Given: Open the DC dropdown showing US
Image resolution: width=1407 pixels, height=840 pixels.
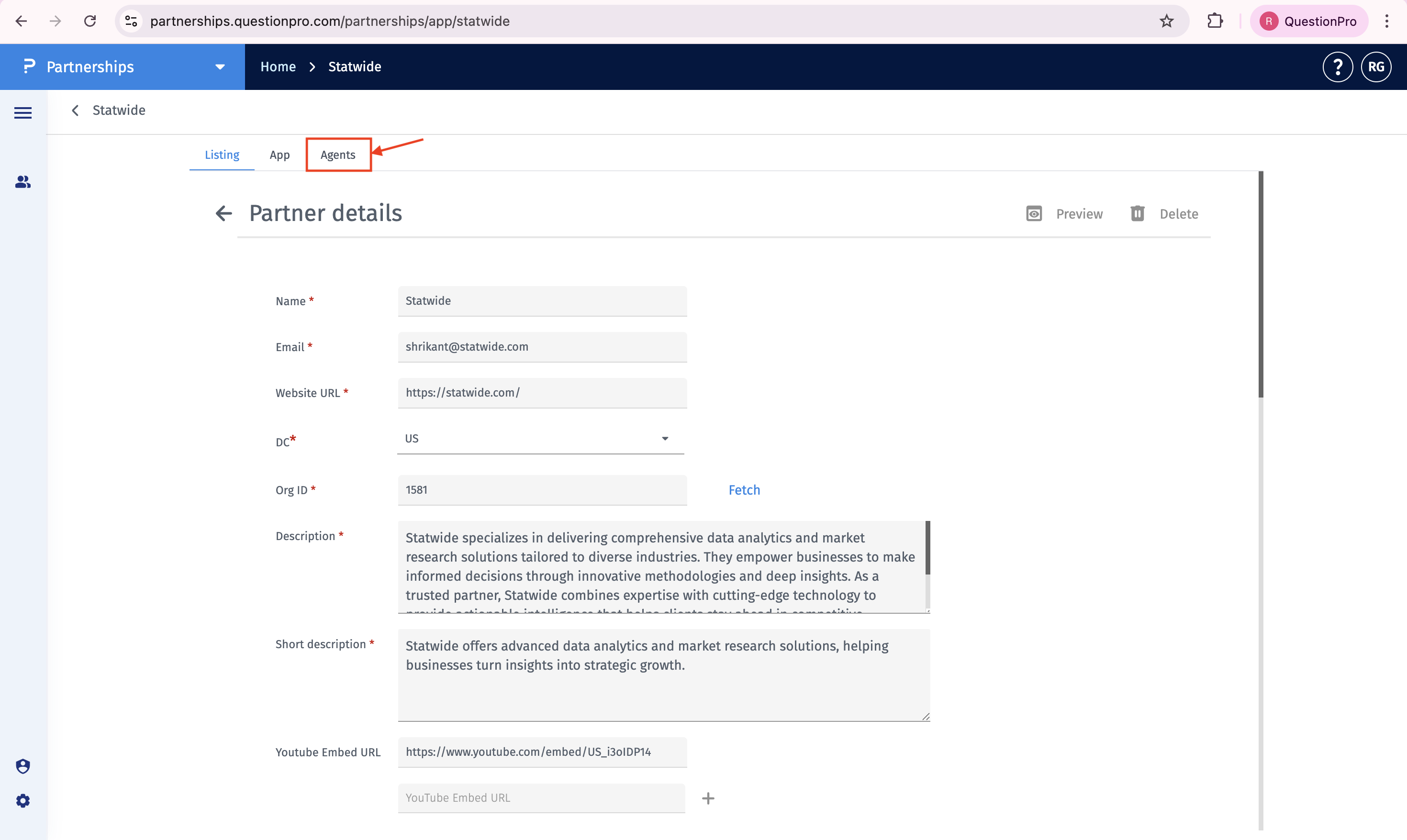Looking at the screenshot, I should point(541,439).
